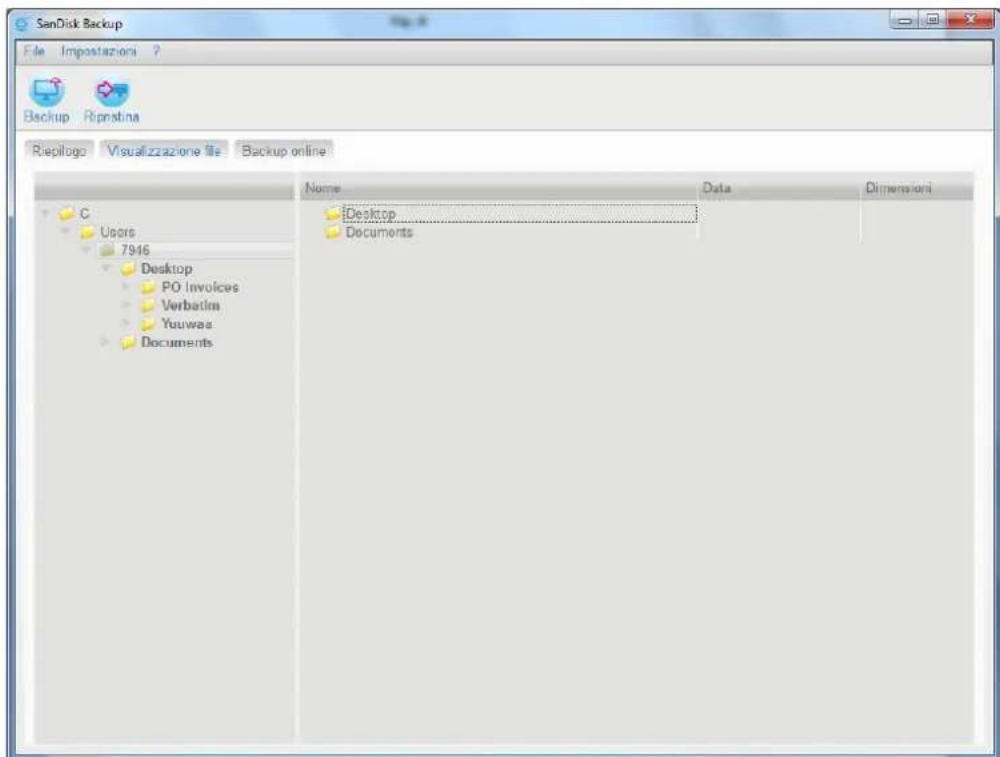
Task: Select the Documents label in tree
Action: [177, 342]
